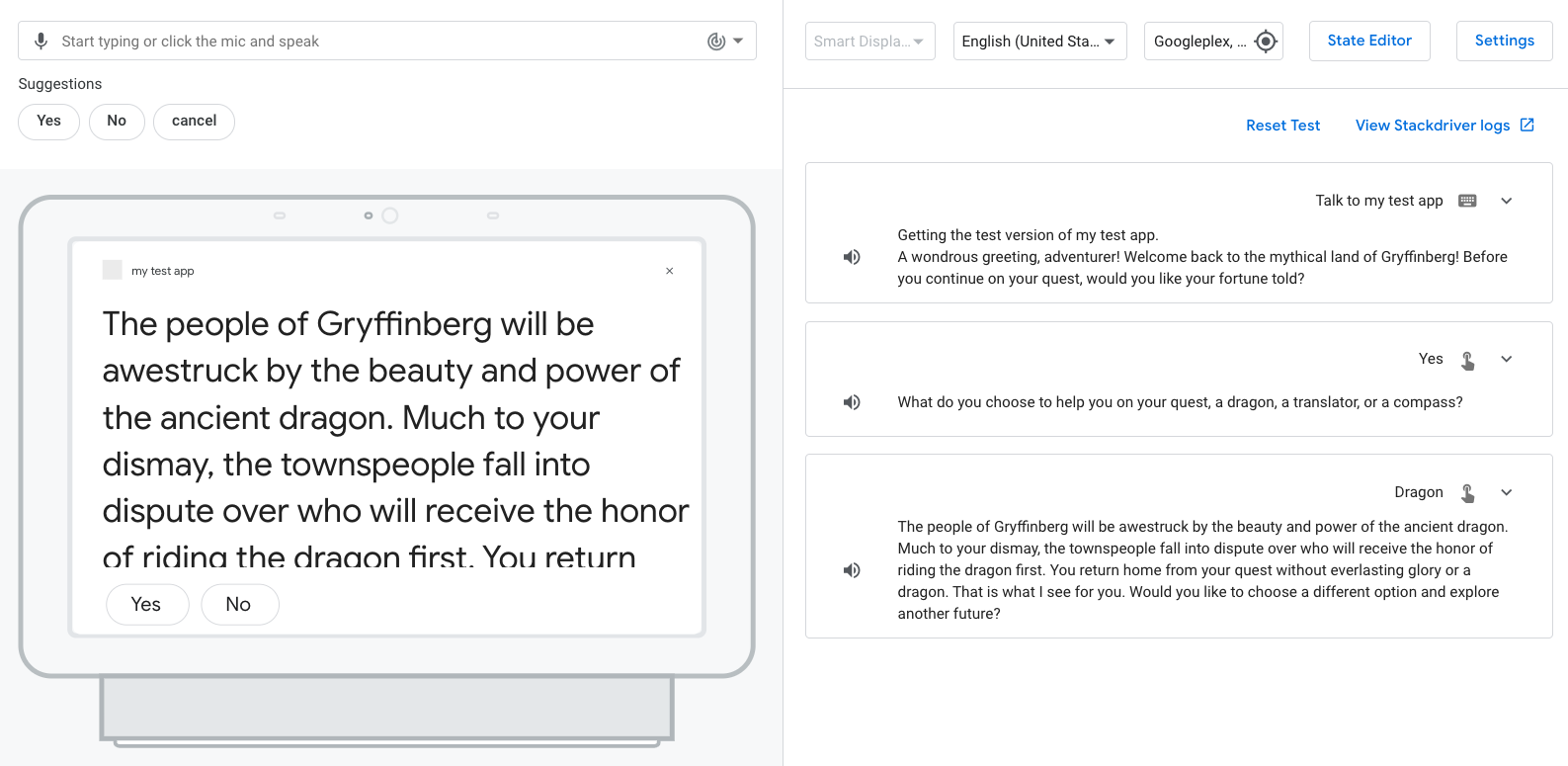1568x766 pixels.
Task: Click the touch icon next to the "Dragon" request
Action: click(1468, 493)
